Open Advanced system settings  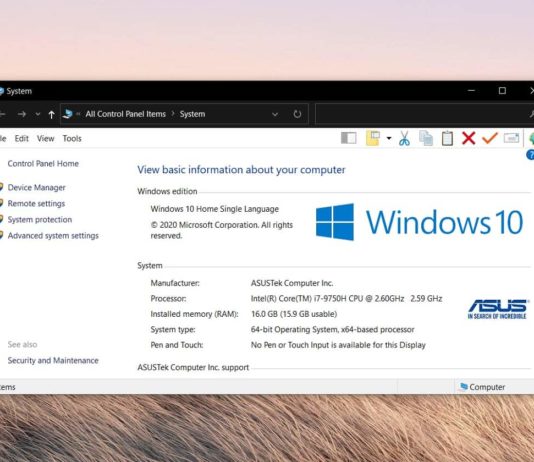53,236
